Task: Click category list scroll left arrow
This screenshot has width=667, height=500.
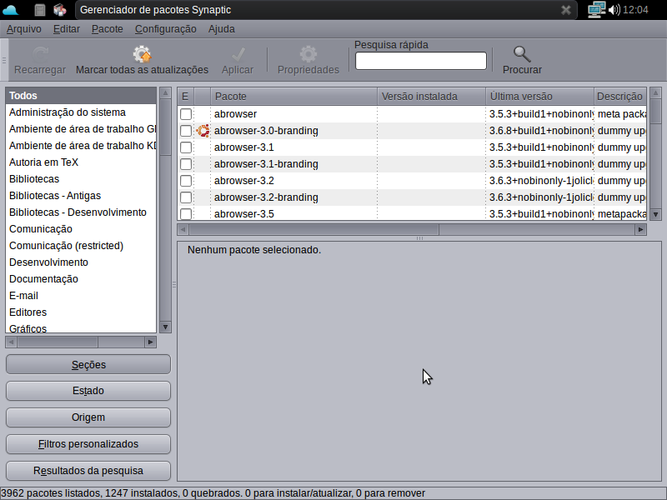Action: click(11, 342)
